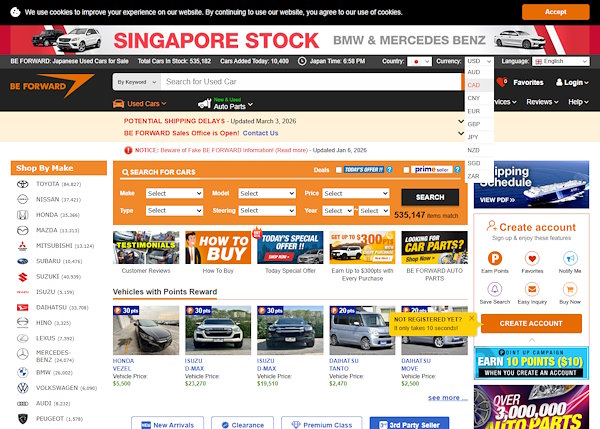This screenshot has height=429, width=600.
Task: Open the Testimonials customer reviews banner
Action: pyautogui.click(x=146, y=248)
